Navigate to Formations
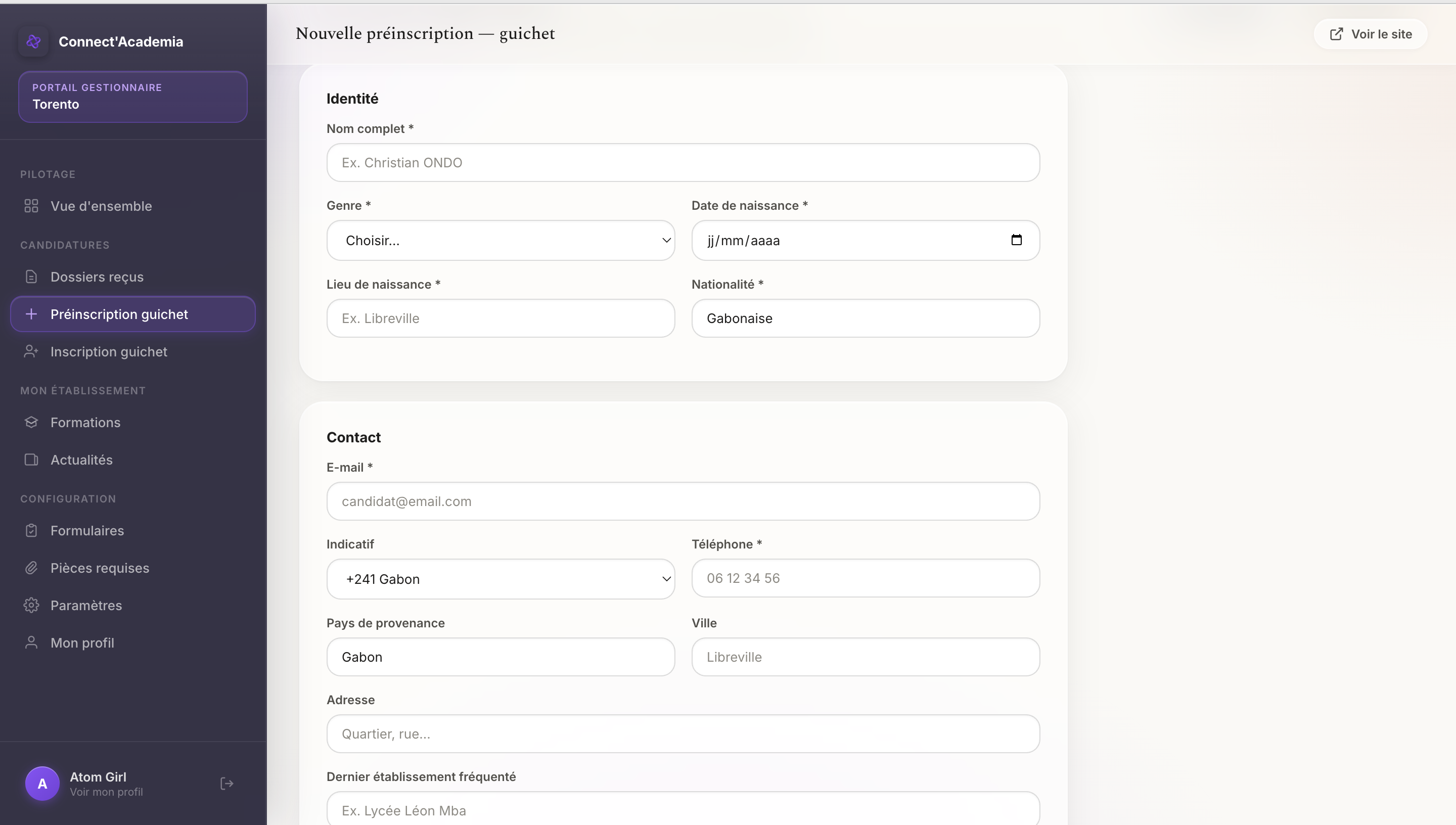 tap(133, 422)
